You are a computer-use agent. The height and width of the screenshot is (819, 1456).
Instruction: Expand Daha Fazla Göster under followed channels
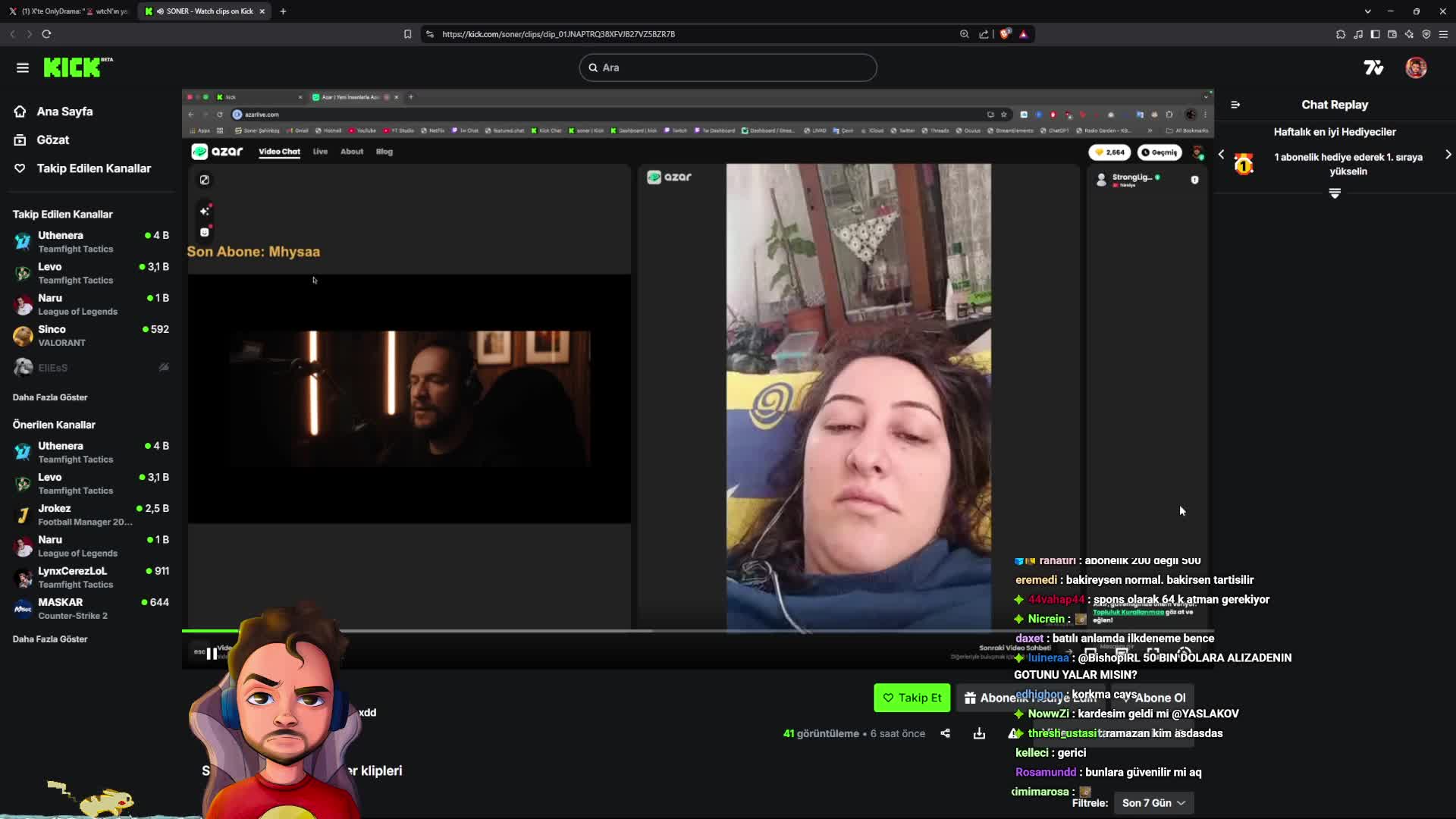point(50,397)
